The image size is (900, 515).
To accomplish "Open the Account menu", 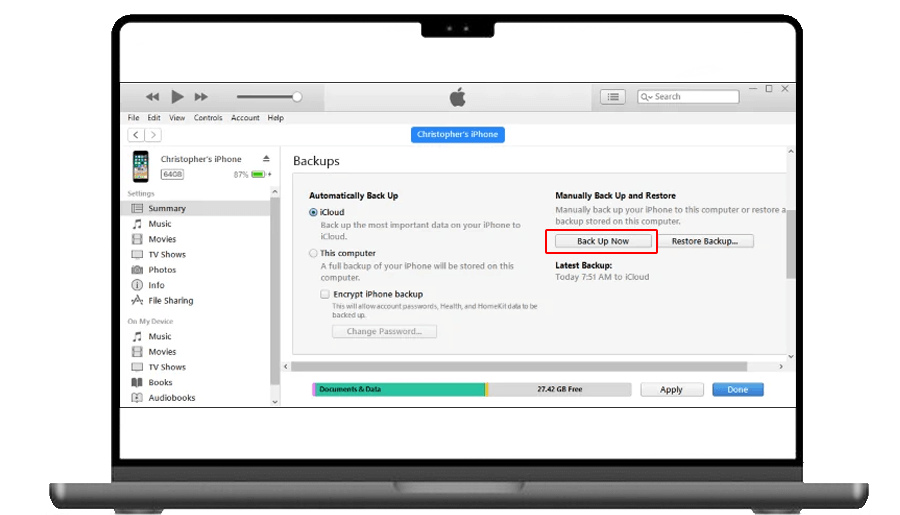I will 245,118.
